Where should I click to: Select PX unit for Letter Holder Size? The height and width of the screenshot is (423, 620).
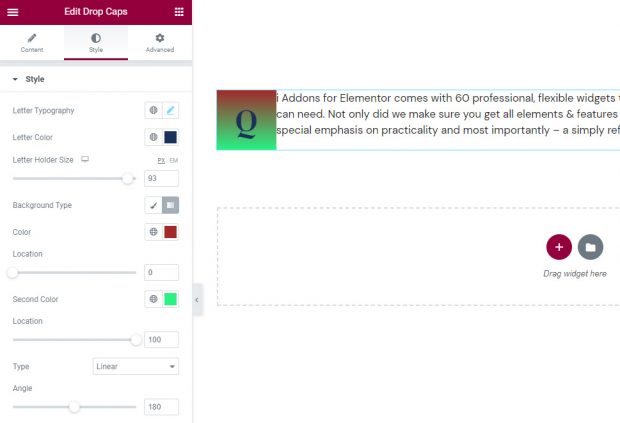point(161,160)
